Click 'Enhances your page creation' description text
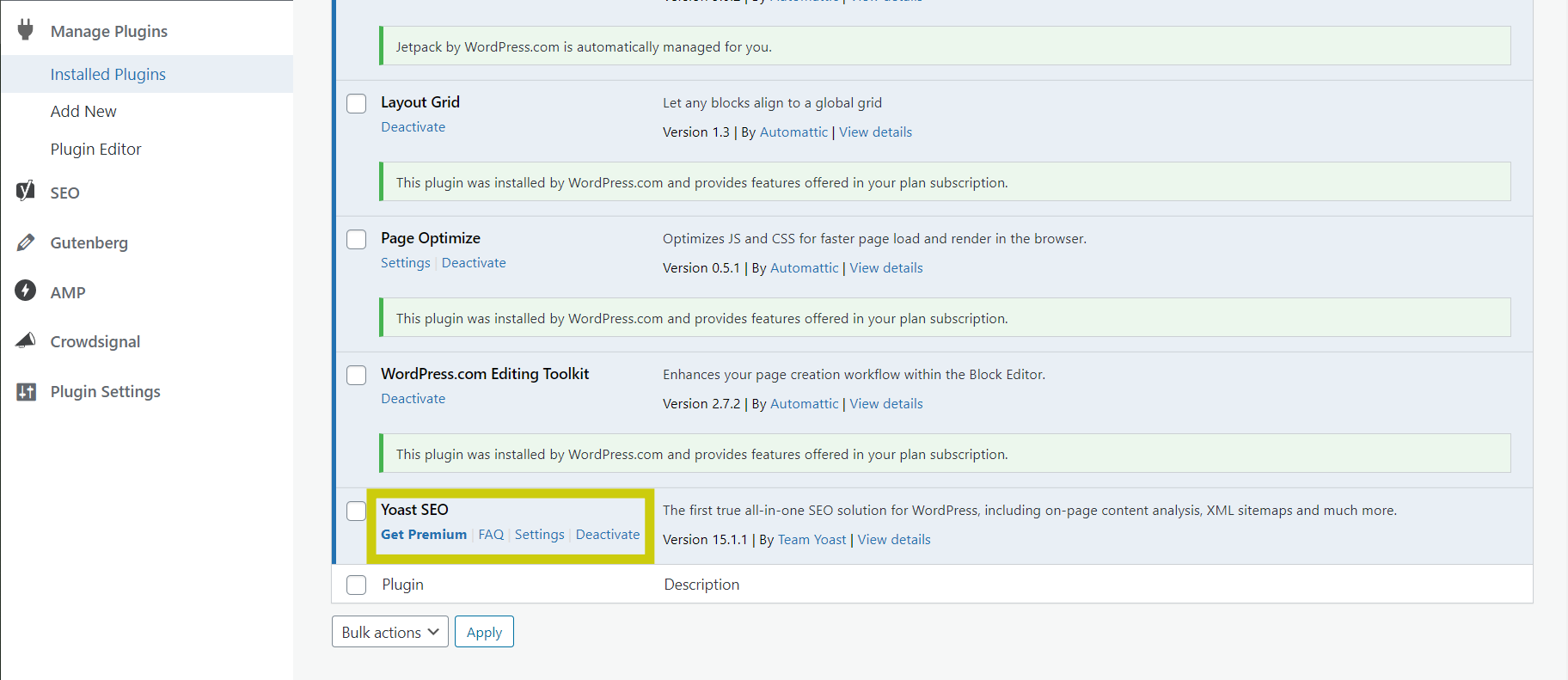 pos(854,374)
